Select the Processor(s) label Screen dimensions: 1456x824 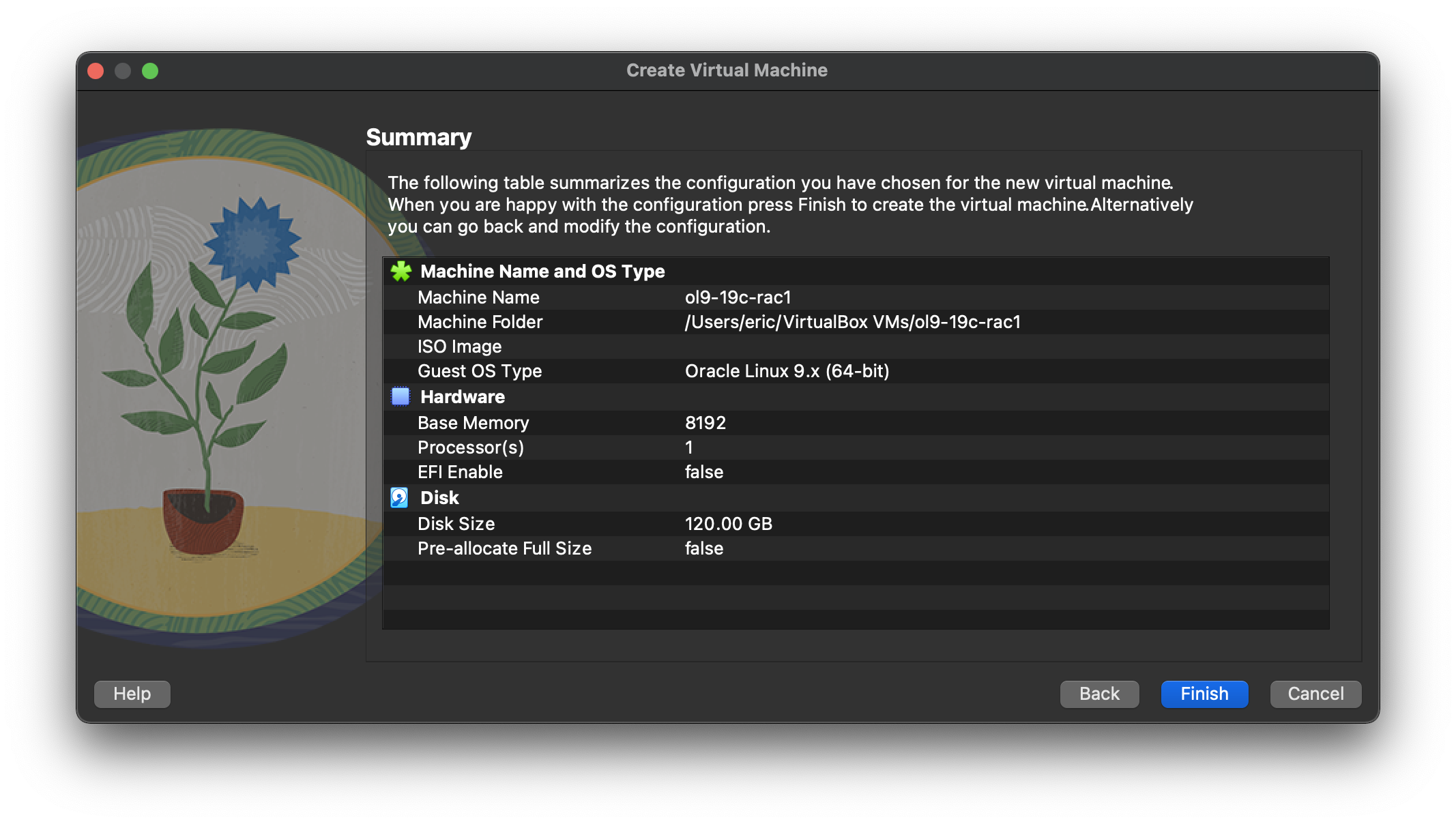click(471, 447)
